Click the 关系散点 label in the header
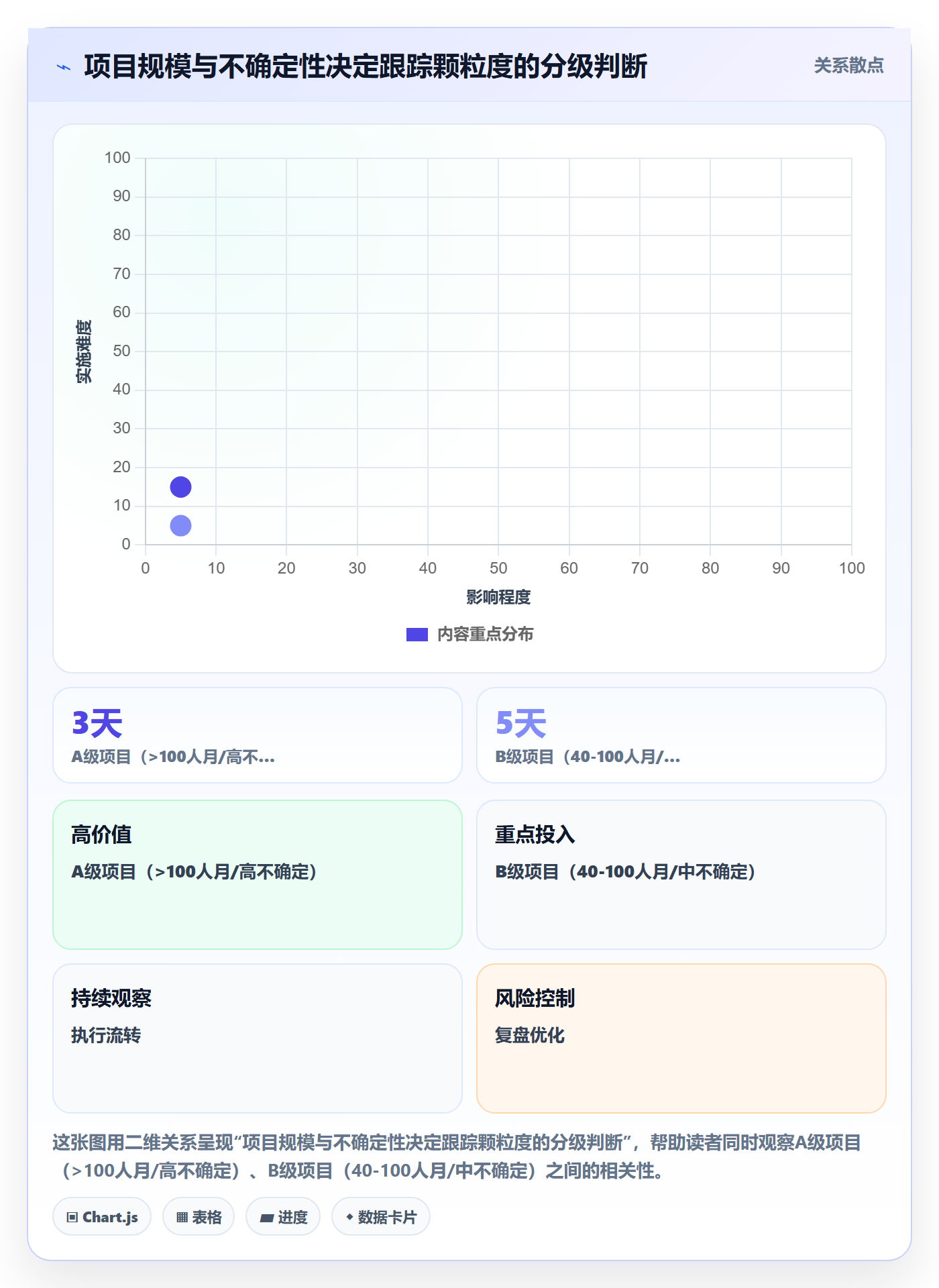This screenshot has height=1288, width=939. point(848,66)
